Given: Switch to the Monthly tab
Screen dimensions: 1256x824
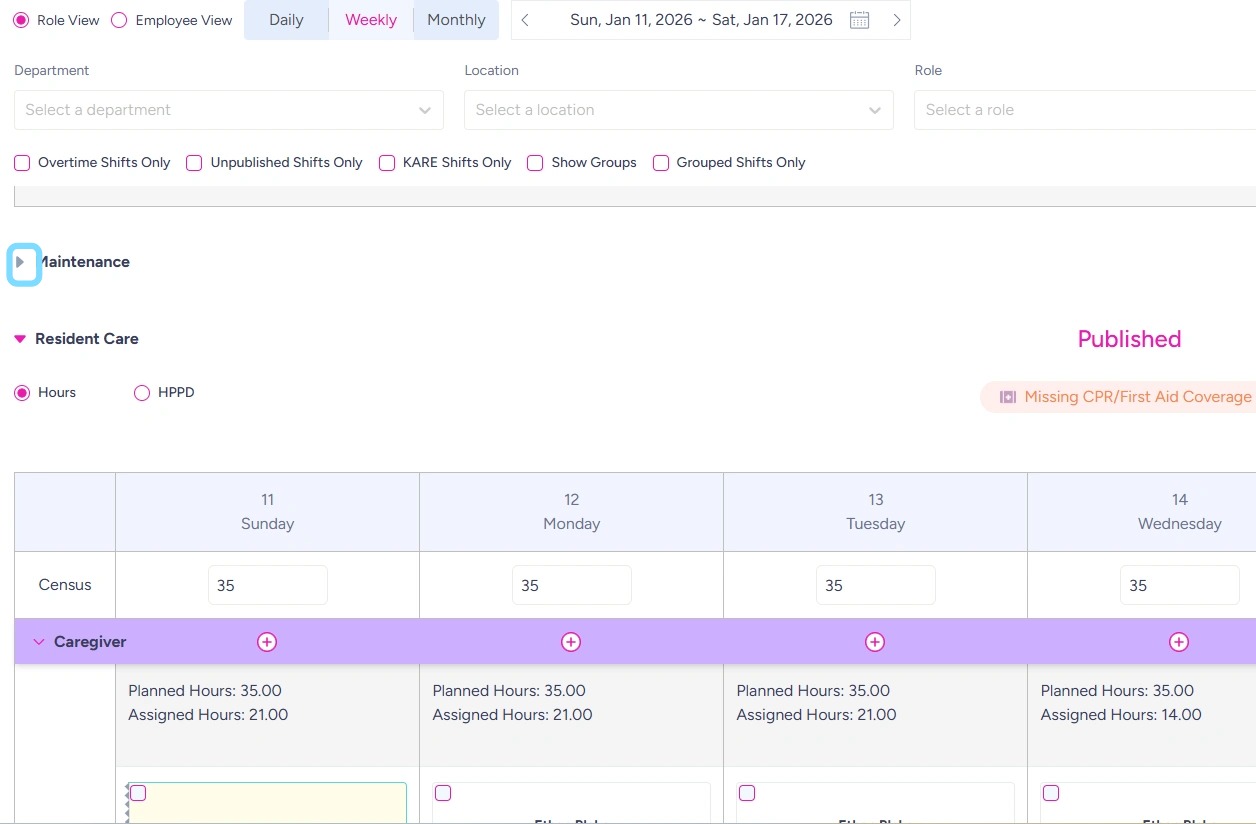Looking at the screenshot, I should [x=456, y=20].
